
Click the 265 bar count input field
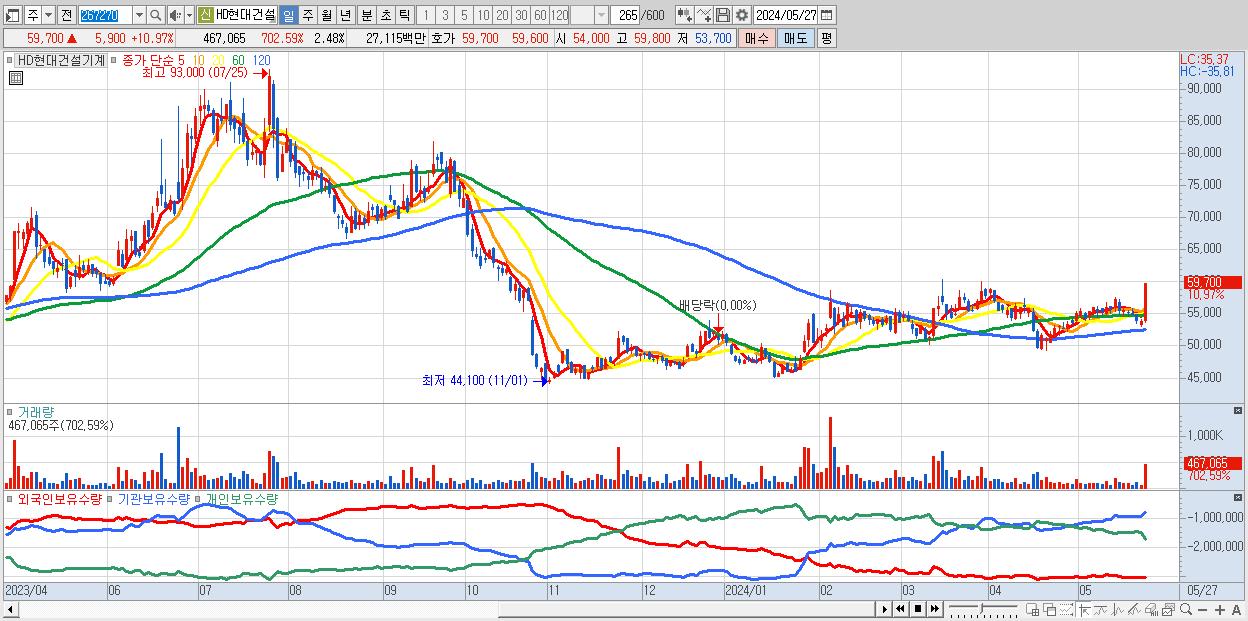(625, 15)
